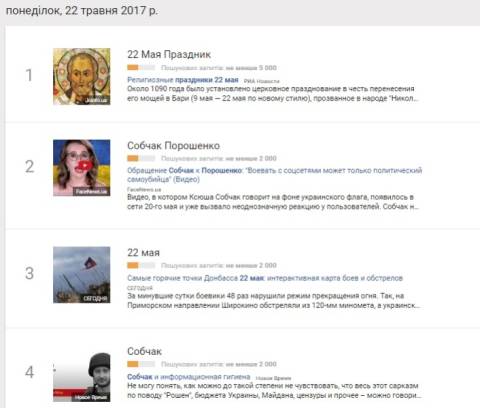Select the rank number 3 in trending list

point(30,274)
